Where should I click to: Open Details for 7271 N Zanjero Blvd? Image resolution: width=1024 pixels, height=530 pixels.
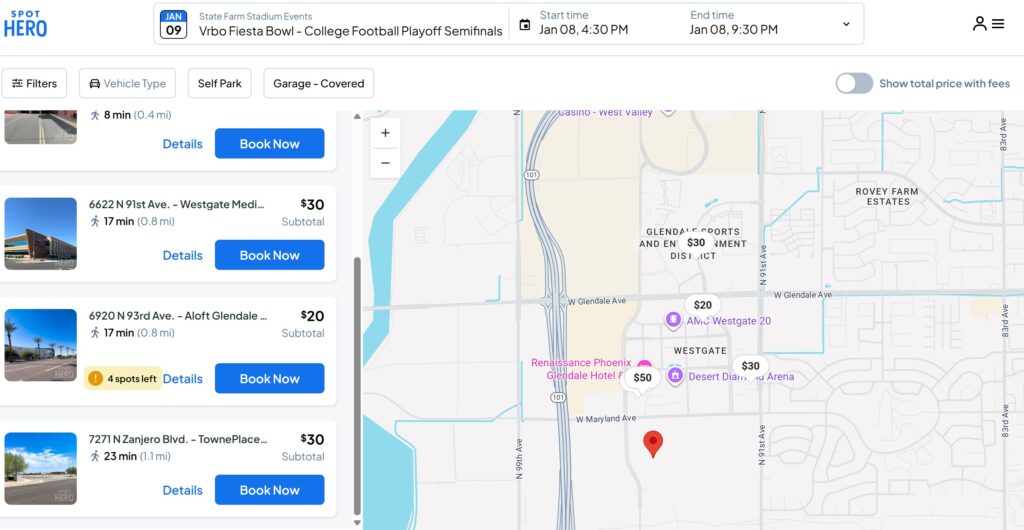pos(182,490)
